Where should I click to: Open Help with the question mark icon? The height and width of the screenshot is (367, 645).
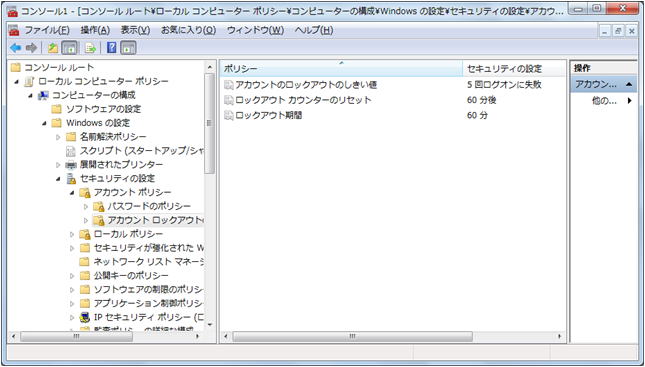pos(111,48)
